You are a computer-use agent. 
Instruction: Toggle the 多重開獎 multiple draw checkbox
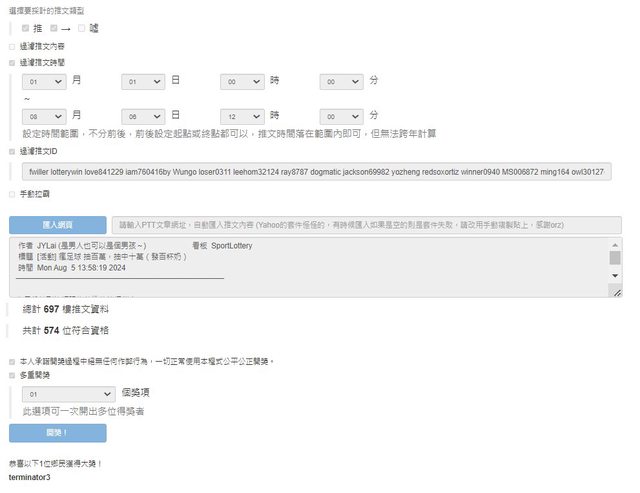click(12, 375)
